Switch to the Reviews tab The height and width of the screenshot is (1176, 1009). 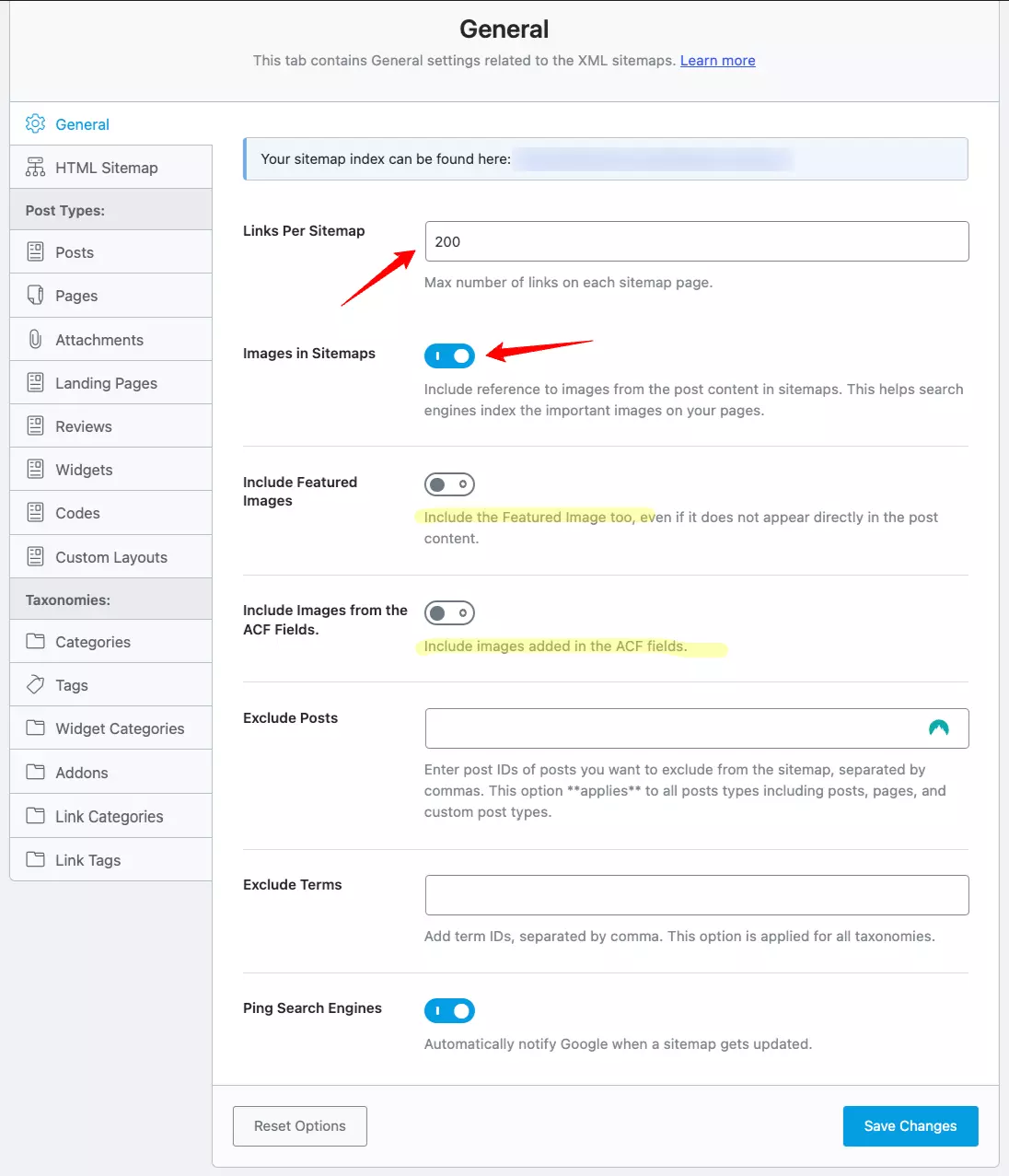pos(84,426)
